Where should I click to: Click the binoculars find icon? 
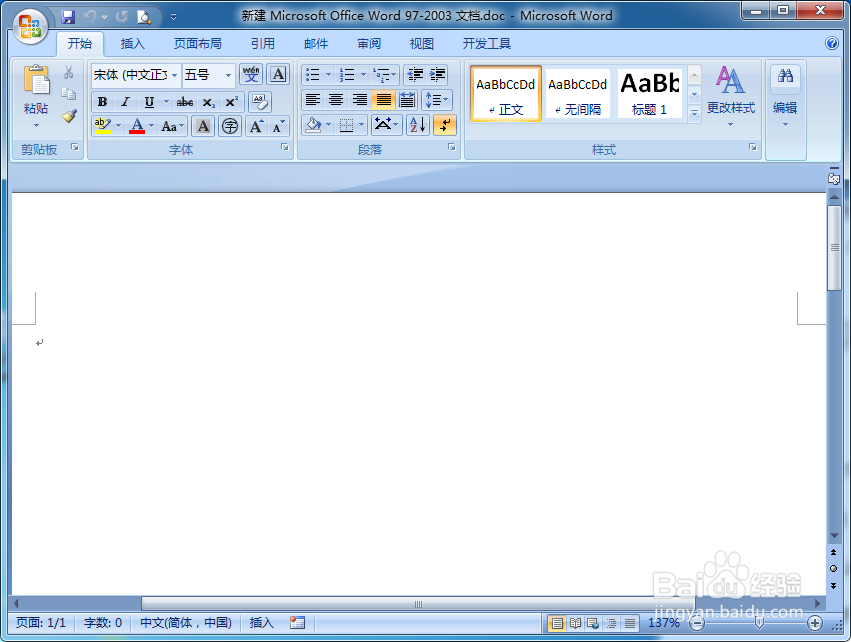pos(785,75)
